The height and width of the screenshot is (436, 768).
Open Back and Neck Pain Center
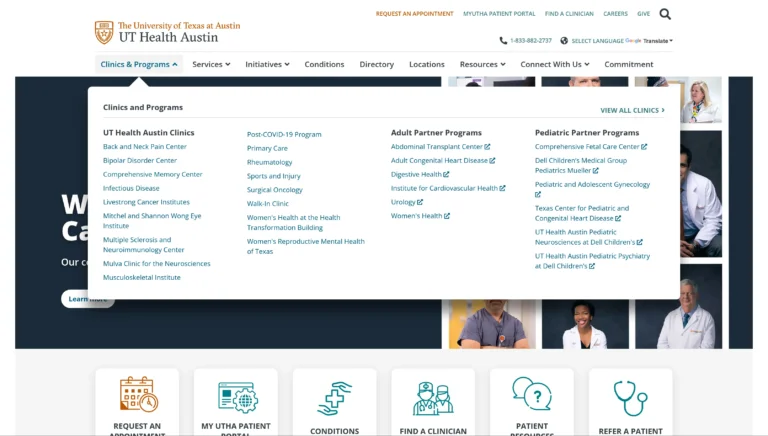coord(144,146)
